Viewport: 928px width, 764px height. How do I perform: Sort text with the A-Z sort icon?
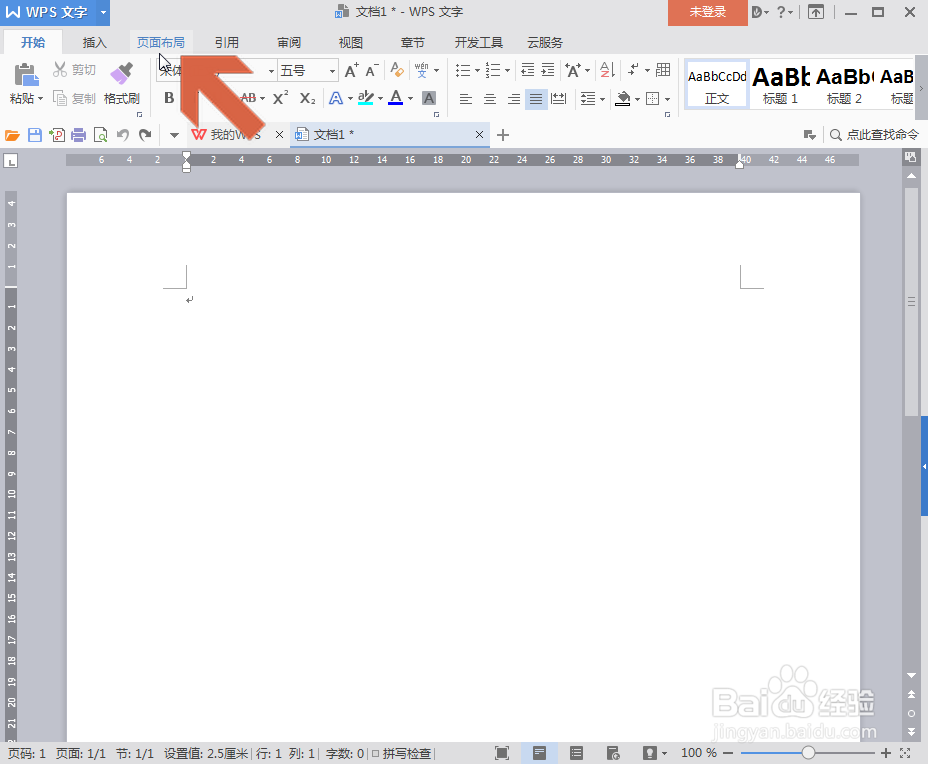tap(607, 70)
